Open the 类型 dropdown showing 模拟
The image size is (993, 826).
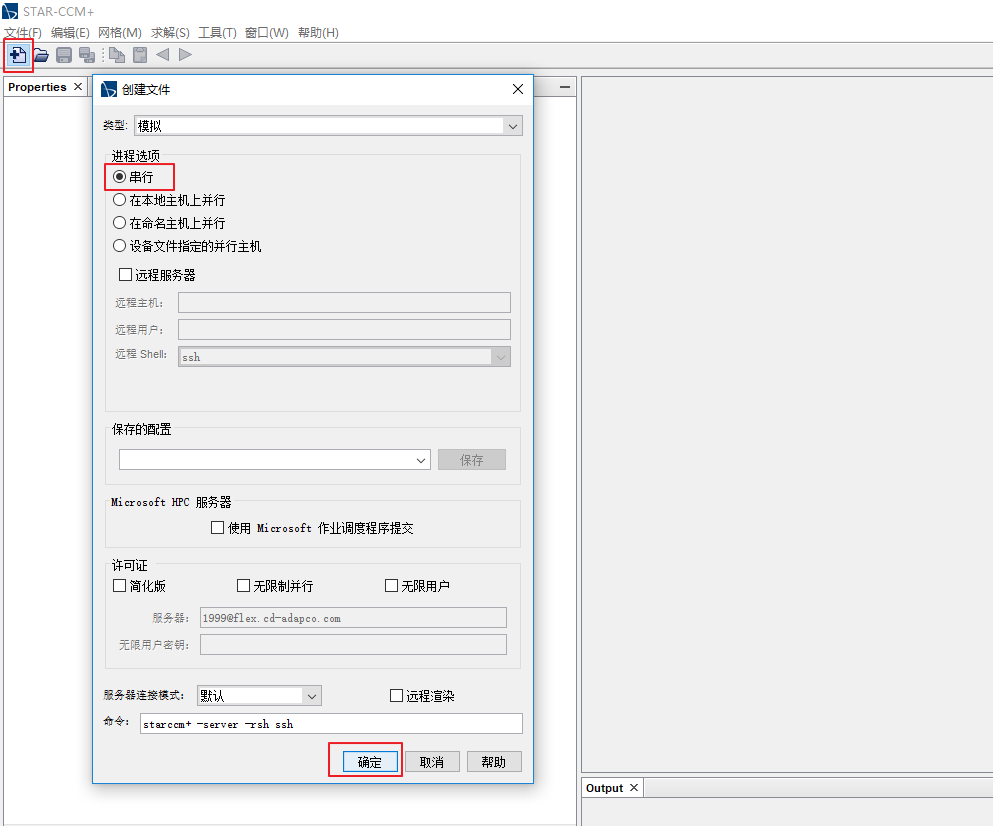tap(511, 125)
